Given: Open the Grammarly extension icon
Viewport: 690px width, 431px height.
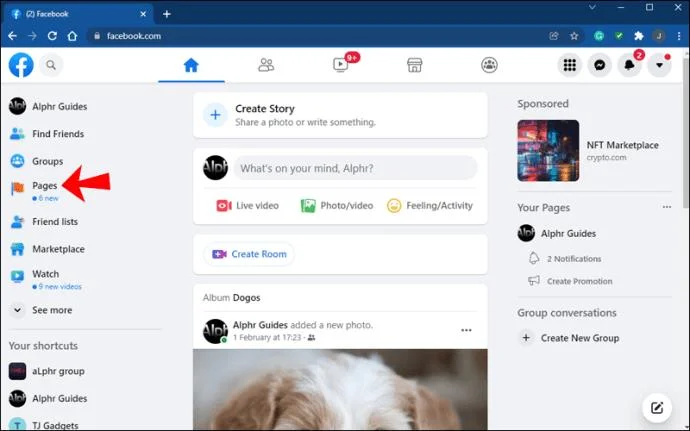Looking at the screenshot, I should [x=599, y=36].
